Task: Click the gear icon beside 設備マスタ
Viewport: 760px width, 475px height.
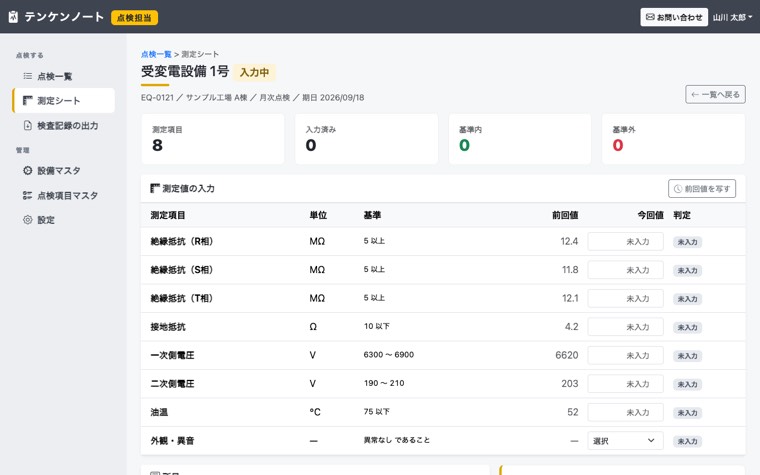Action: click(28, 171)
